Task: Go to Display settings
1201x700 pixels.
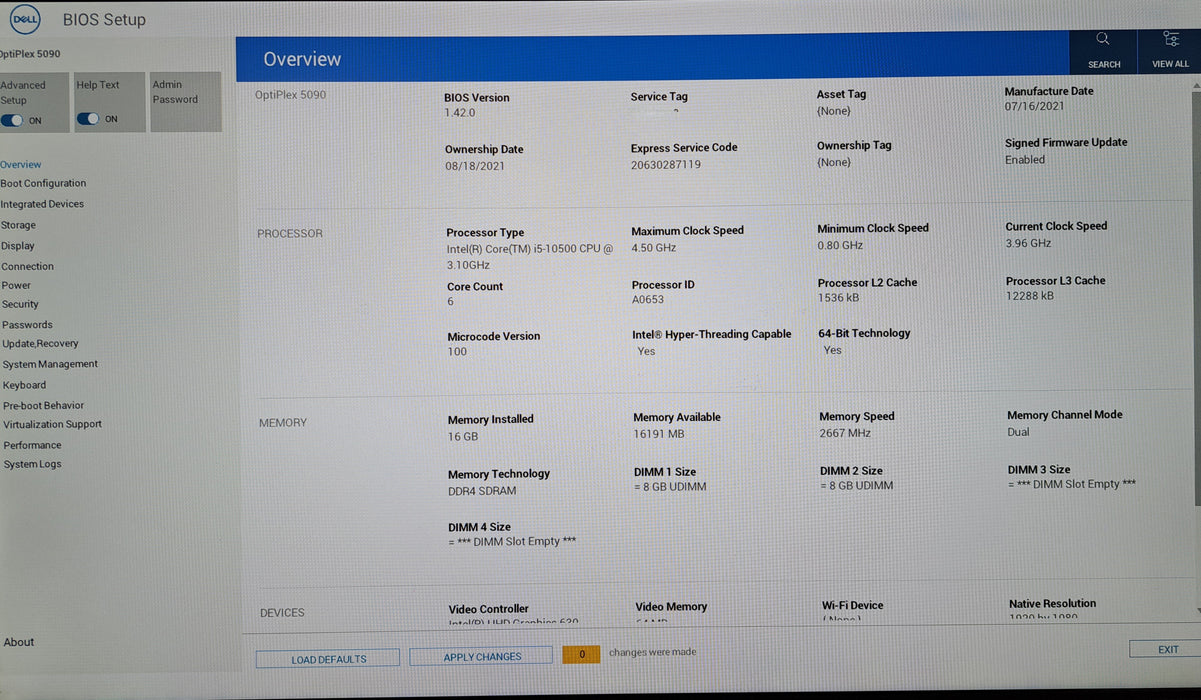Action: 18,246
